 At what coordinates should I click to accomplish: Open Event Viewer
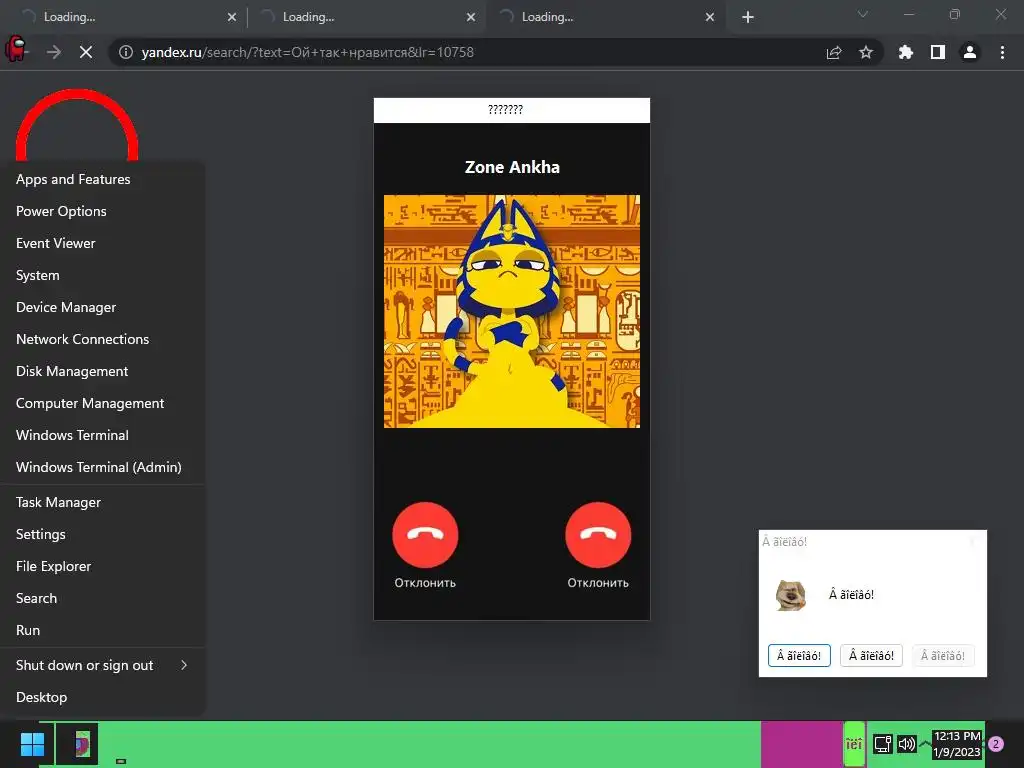click(x=103, y=243)
